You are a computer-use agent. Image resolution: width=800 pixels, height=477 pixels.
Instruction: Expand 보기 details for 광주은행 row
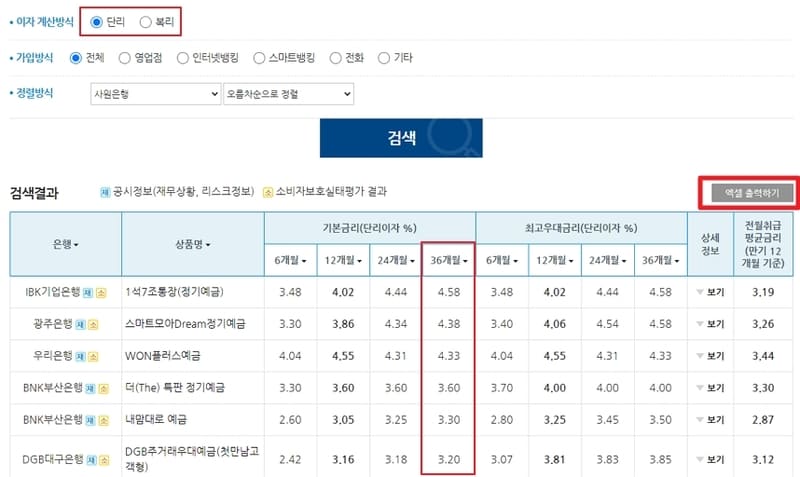pyautogui.click(x=710, y=324)
